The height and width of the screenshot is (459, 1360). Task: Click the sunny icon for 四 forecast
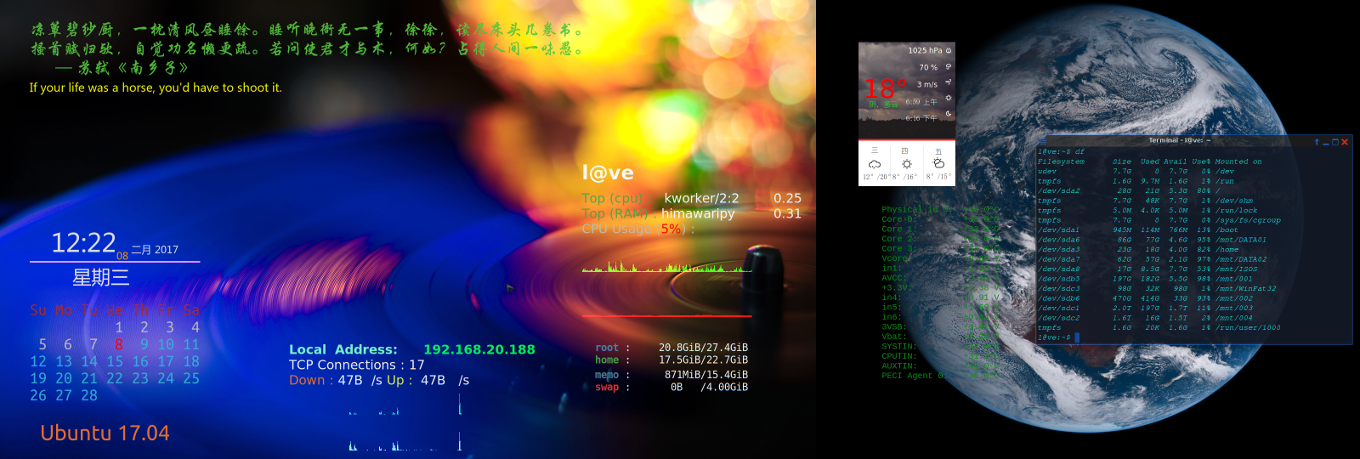coord(907,163)
